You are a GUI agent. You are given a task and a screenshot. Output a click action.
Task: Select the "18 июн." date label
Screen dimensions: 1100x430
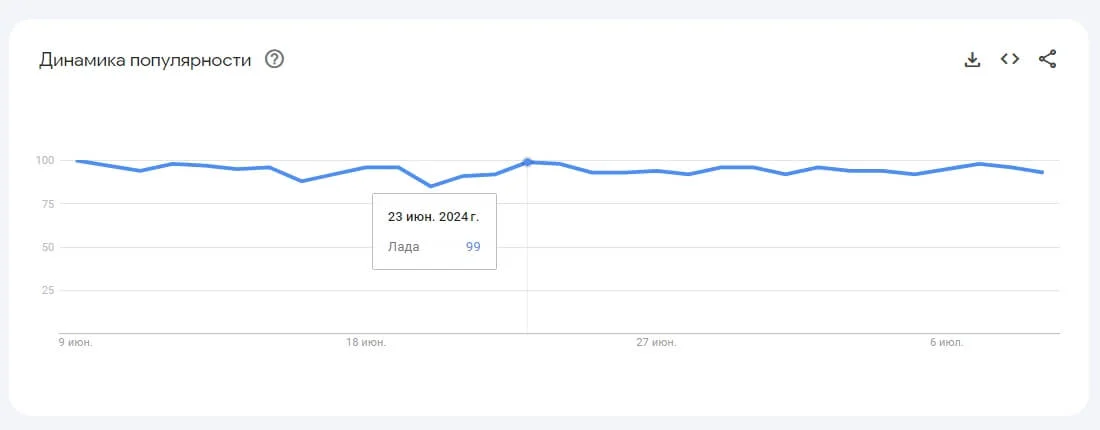pyautogui.click(x=366, y=343)
